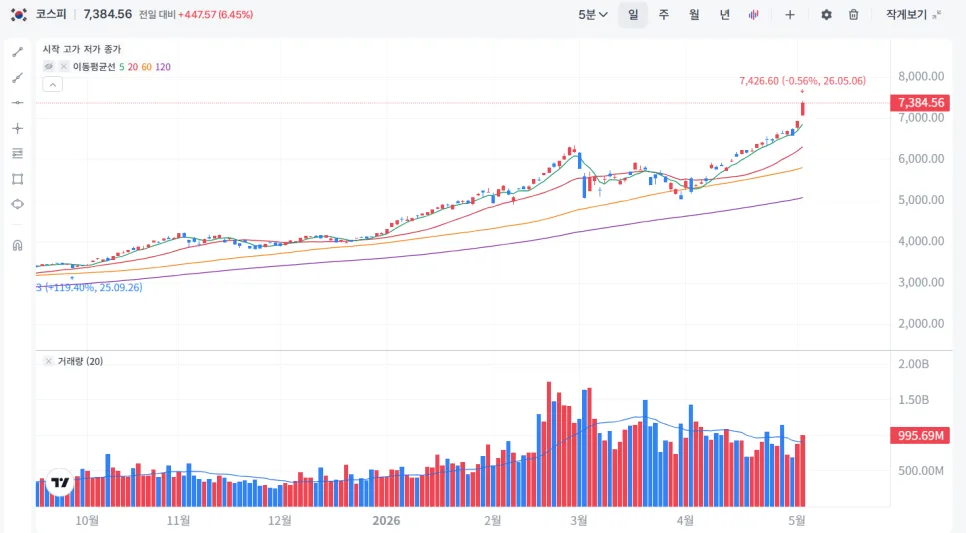The height and width of the screenshot is (533, 966).
Task: Select the rectangle drawing tool
Action: pos(17,179)
